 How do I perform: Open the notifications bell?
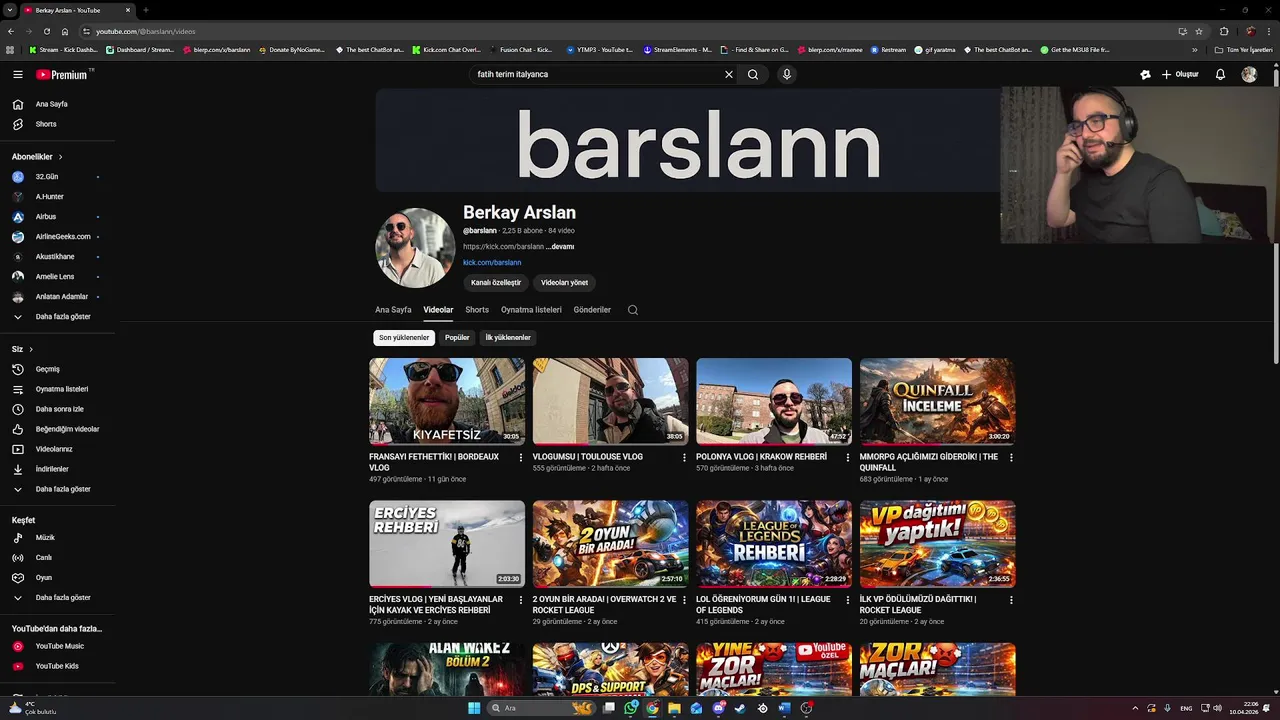point(1220,74)
